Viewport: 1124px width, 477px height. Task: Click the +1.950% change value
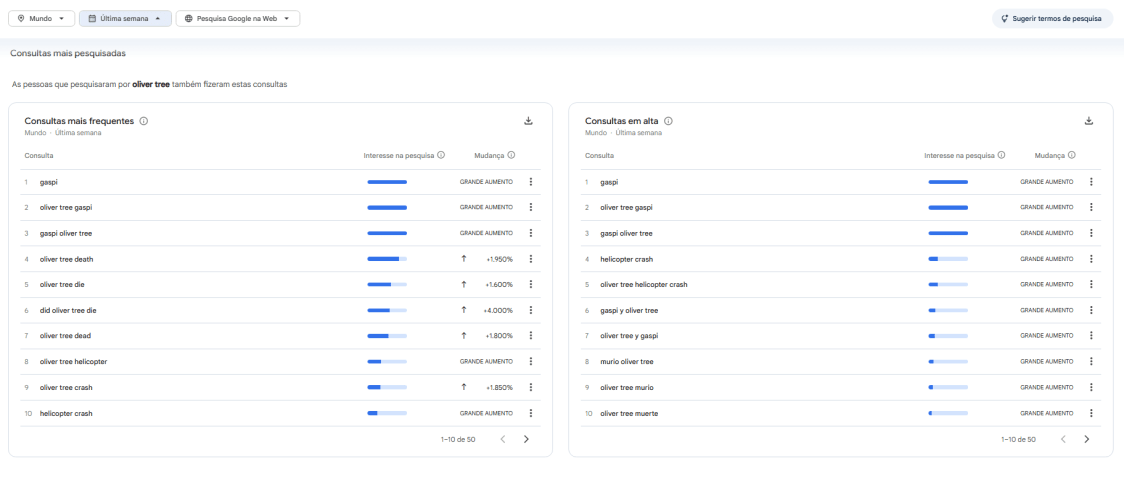(x=499, y=259)
